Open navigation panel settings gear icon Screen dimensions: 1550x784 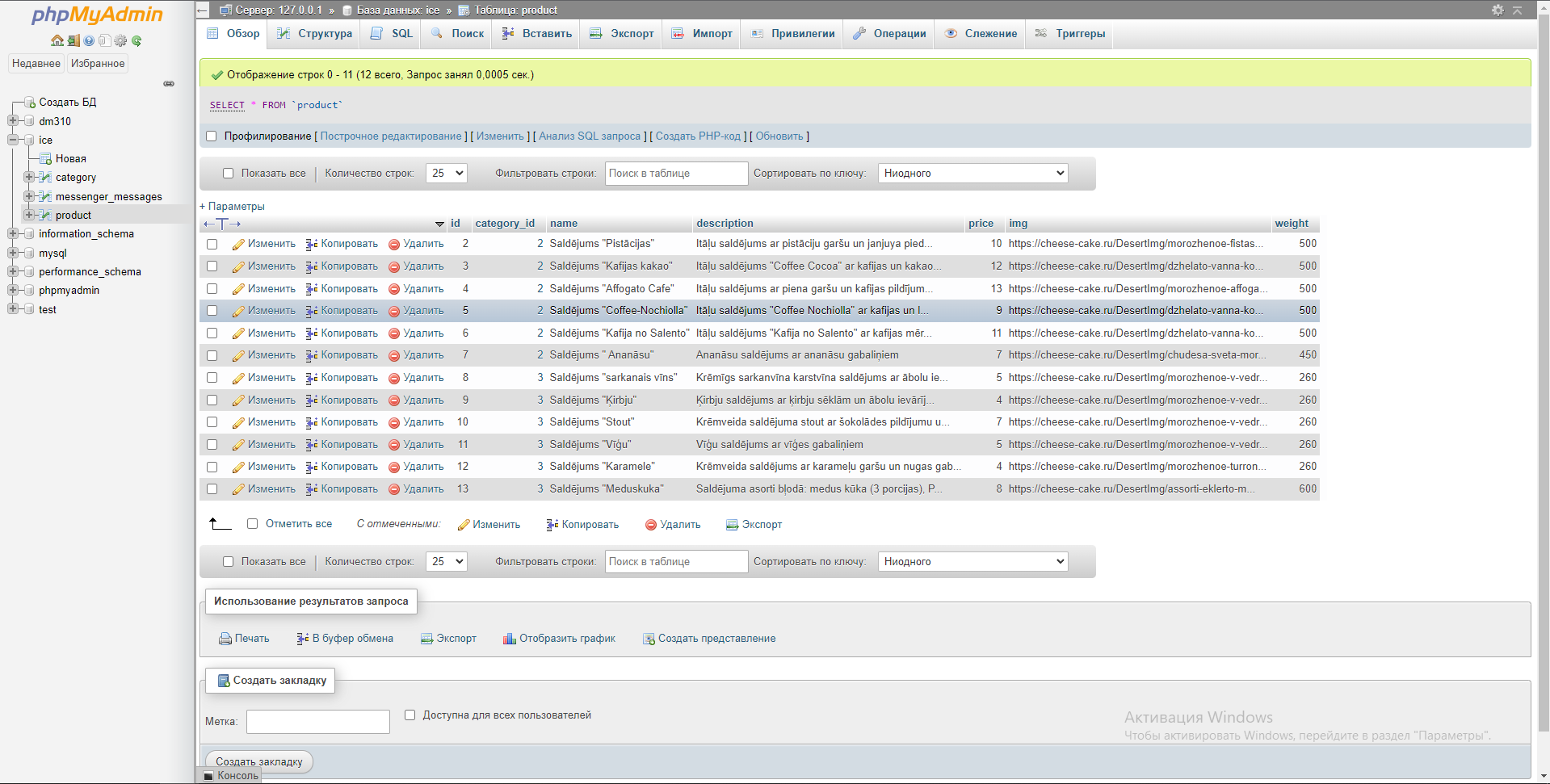[x=120, y=40]
